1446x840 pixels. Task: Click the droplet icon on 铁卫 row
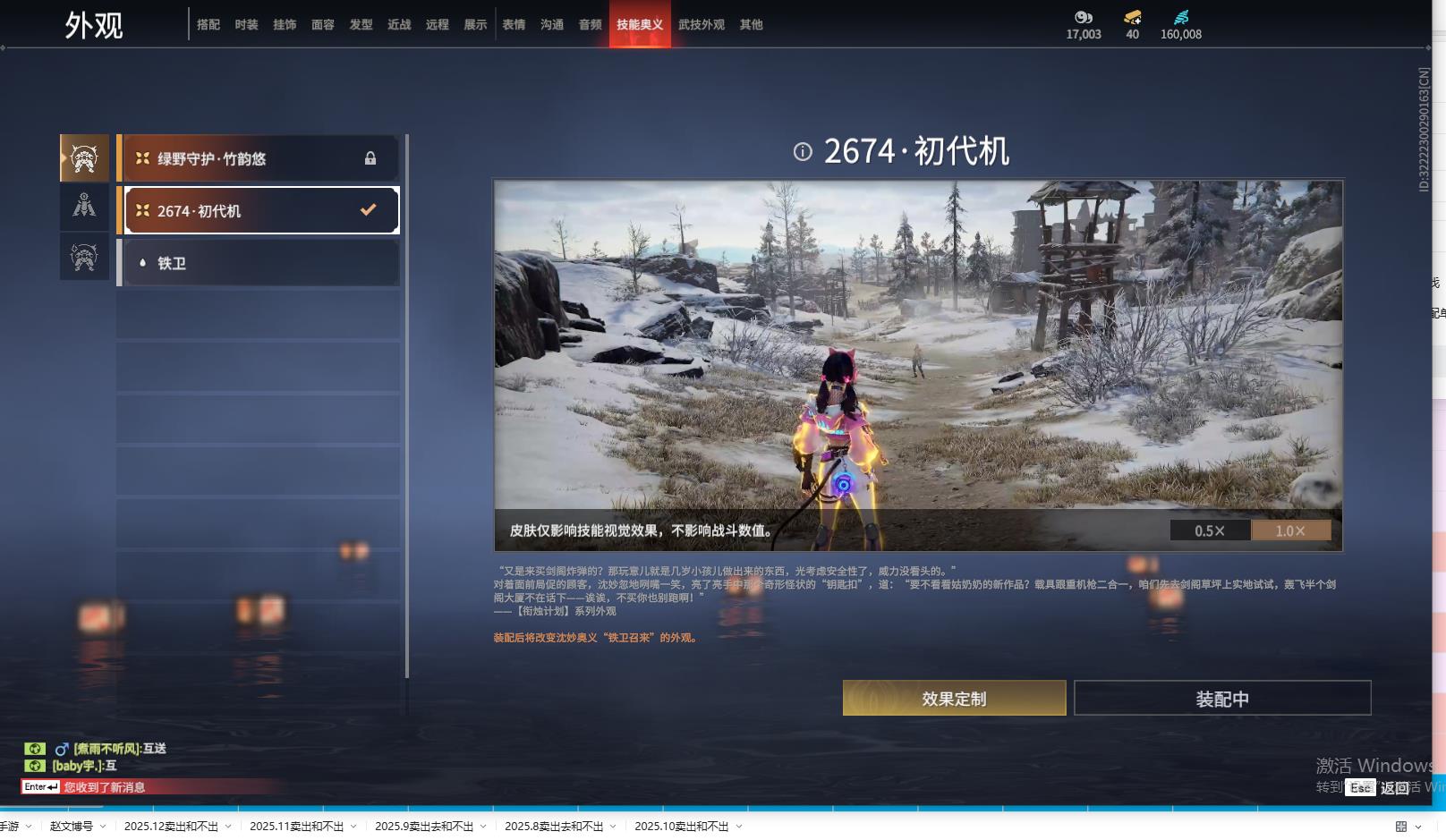pos(142,263)
